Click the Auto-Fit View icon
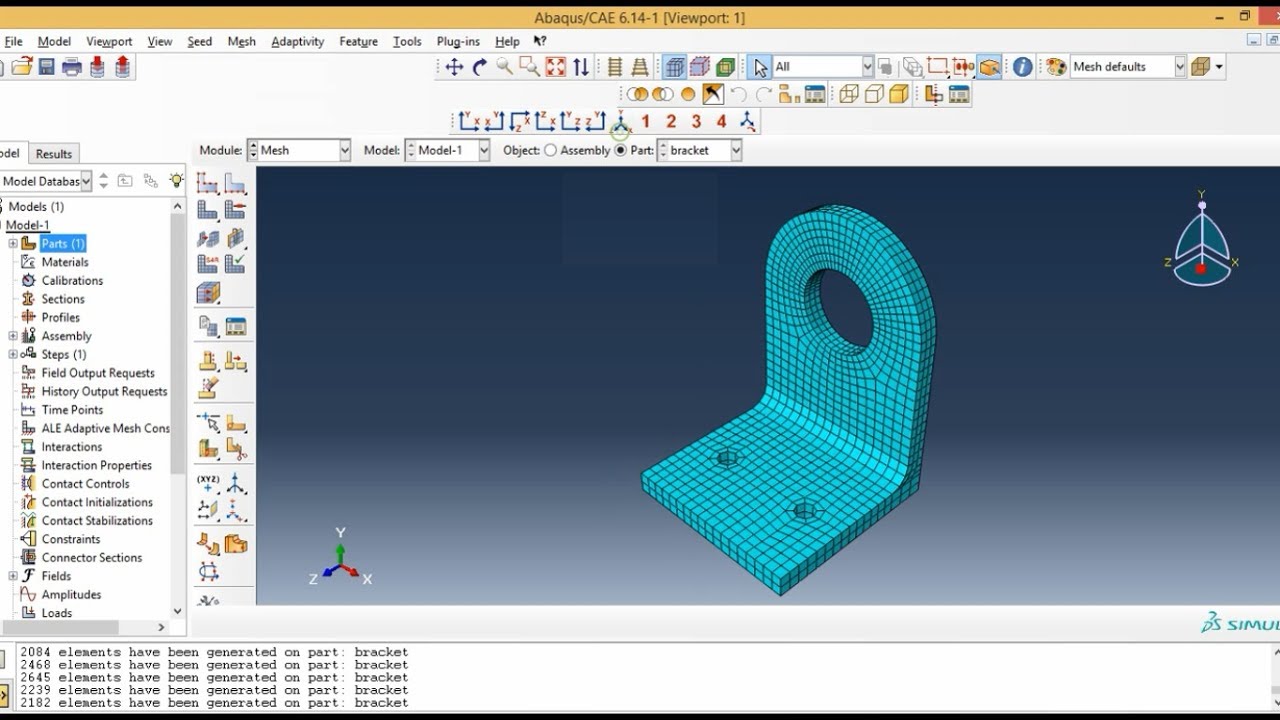 [x=555, y=67]
